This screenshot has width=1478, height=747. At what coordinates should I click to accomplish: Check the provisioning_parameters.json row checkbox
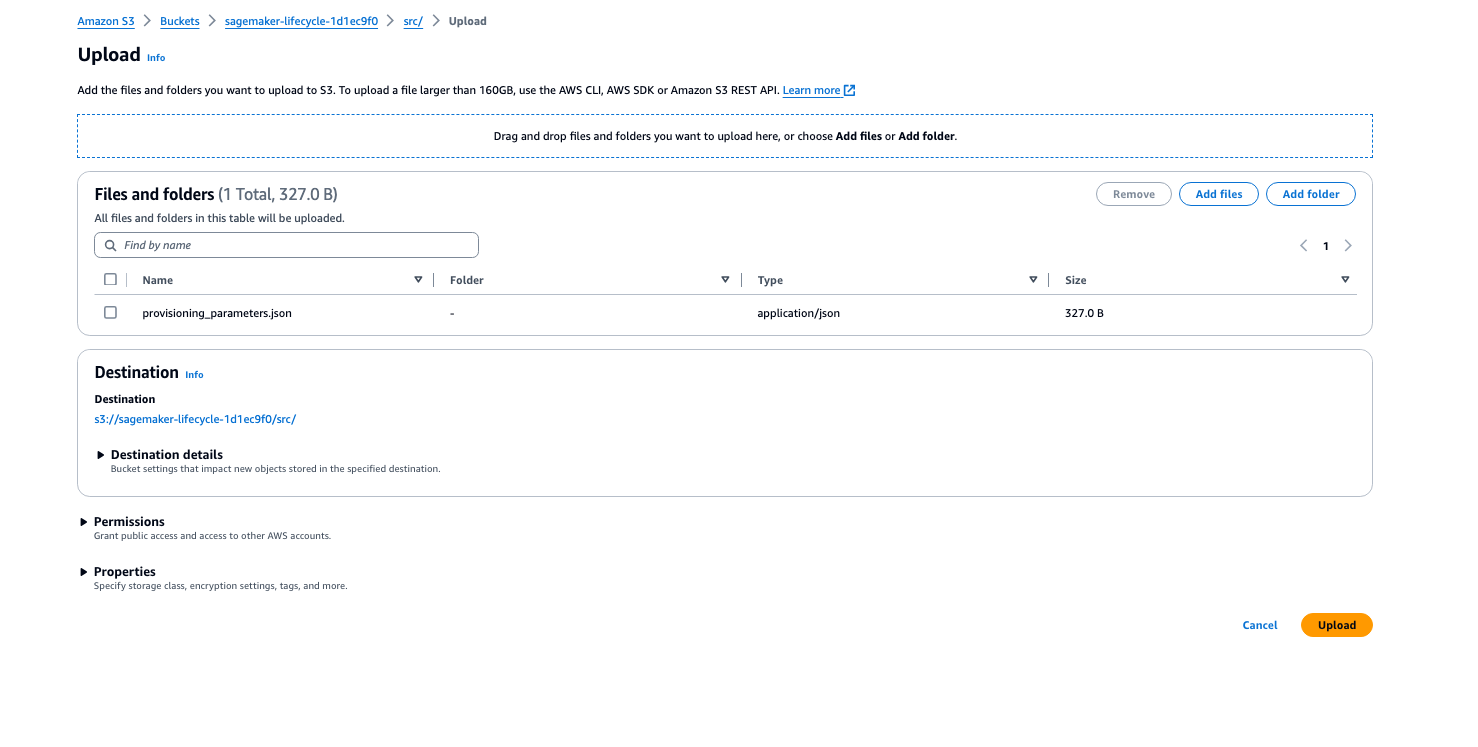click(x=111, y=313)
